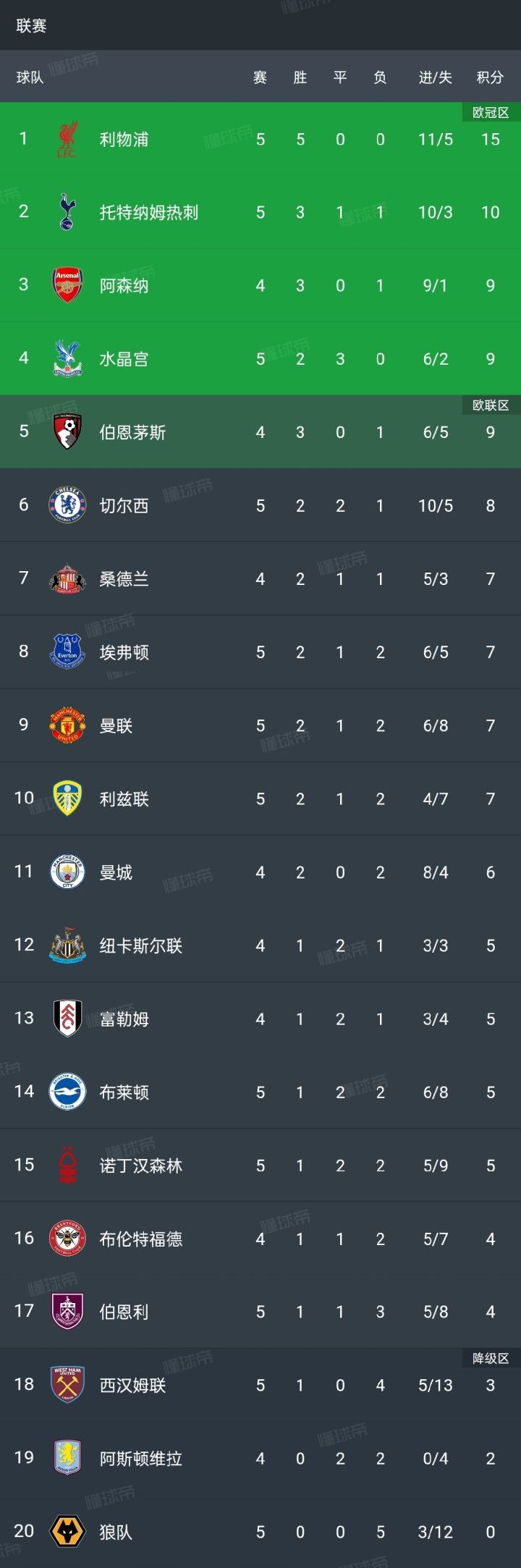521x1568 pixels.
Task: Tap the Fulham black-and-white crest
Action: pos(67,1019)
